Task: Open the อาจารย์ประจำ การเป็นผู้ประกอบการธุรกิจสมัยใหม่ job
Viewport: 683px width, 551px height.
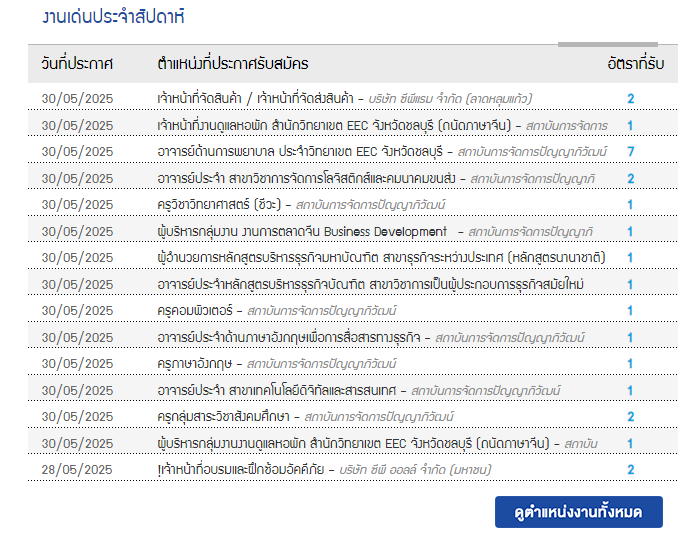Action: click(x=370, y=284)
